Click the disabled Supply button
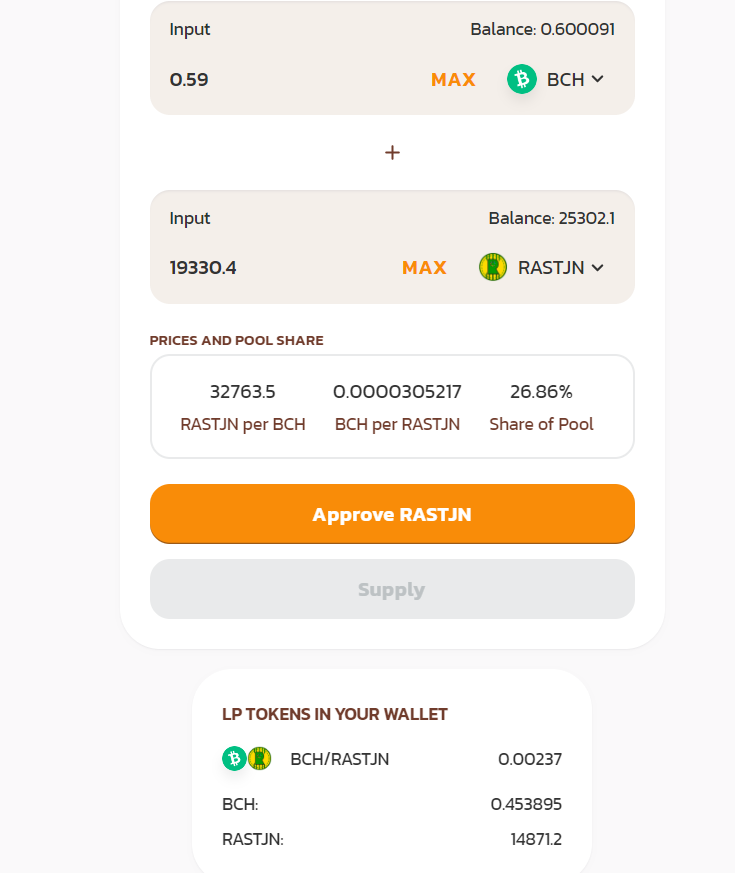 point(393,589)
